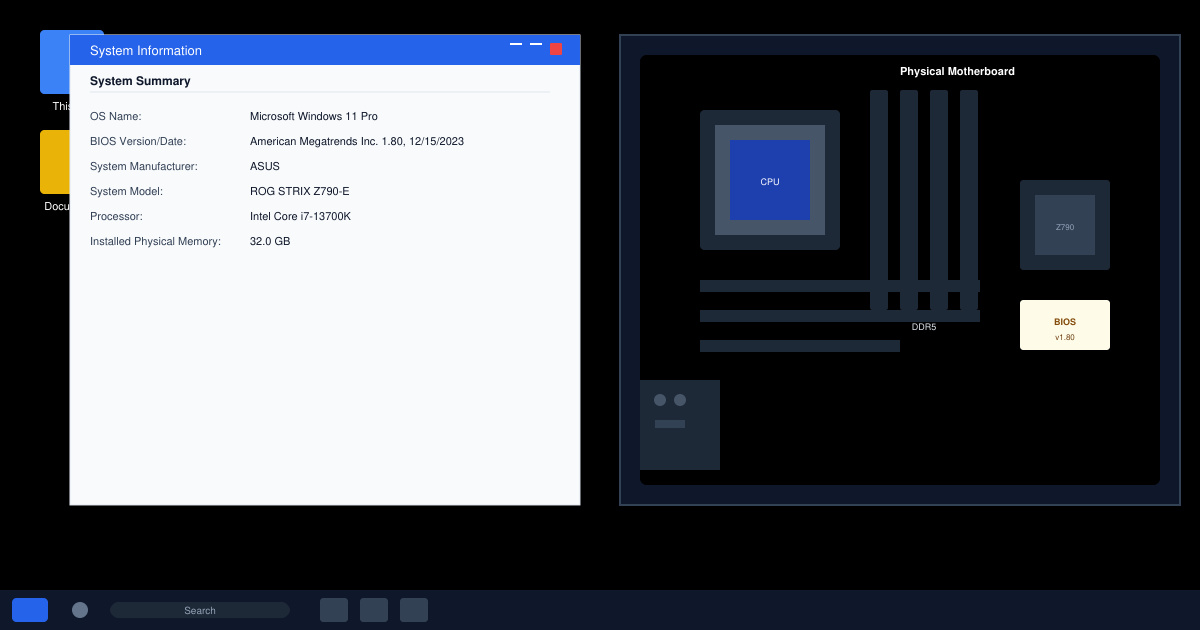Click the blue CPU chip on motherboard

770,180
